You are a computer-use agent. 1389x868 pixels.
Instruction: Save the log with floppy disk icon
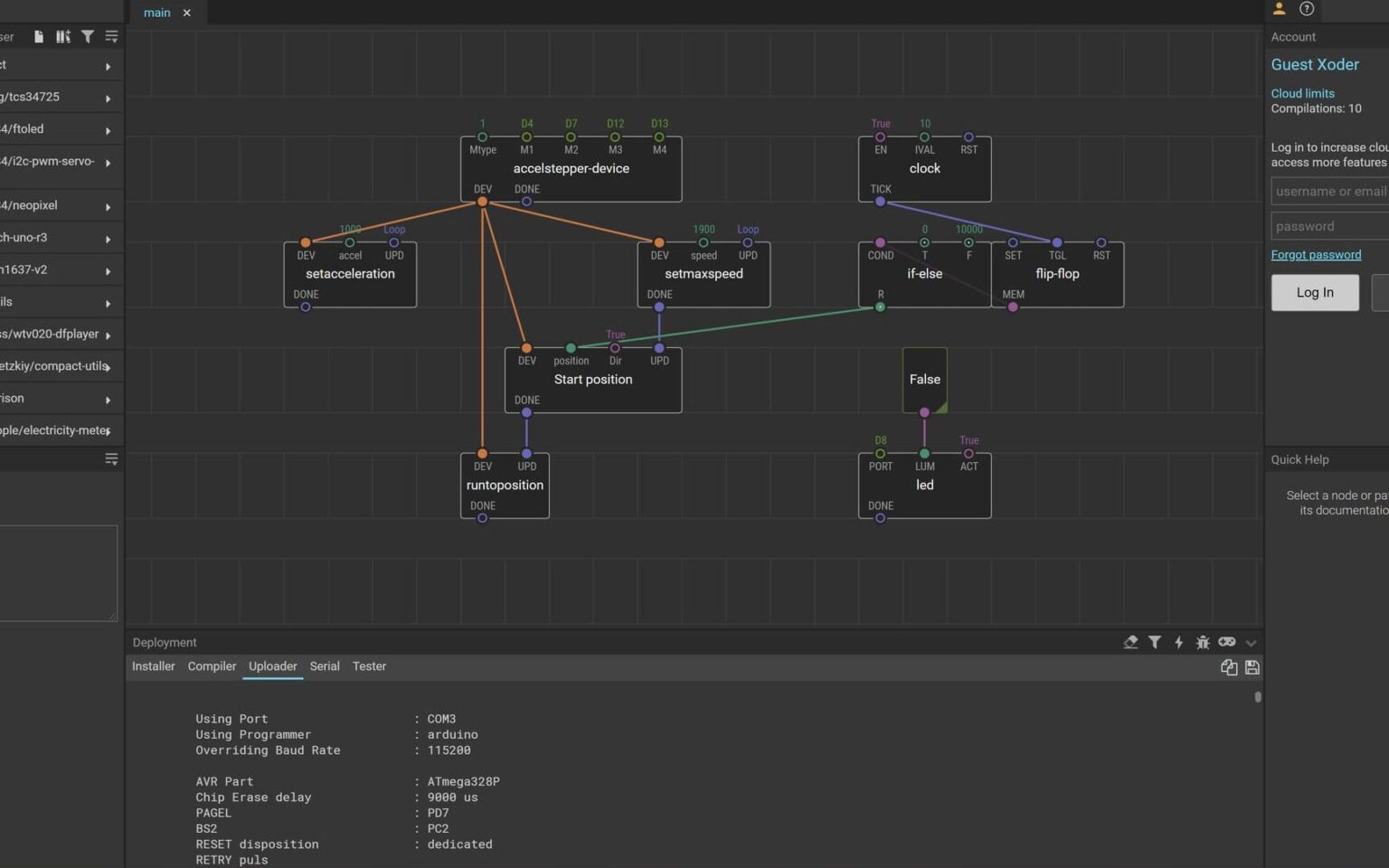pos(1252,667)
